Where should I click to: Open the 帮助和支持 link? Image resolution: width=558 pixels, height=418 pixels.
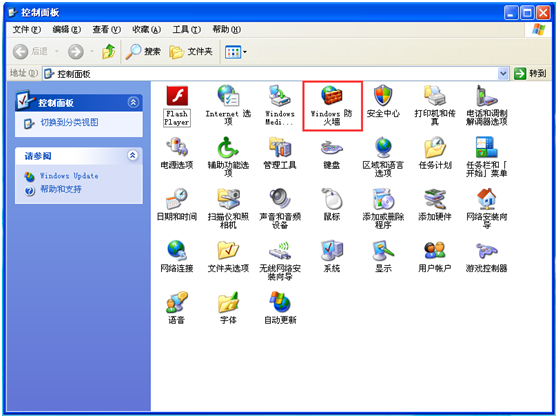[x=60, y=189]
